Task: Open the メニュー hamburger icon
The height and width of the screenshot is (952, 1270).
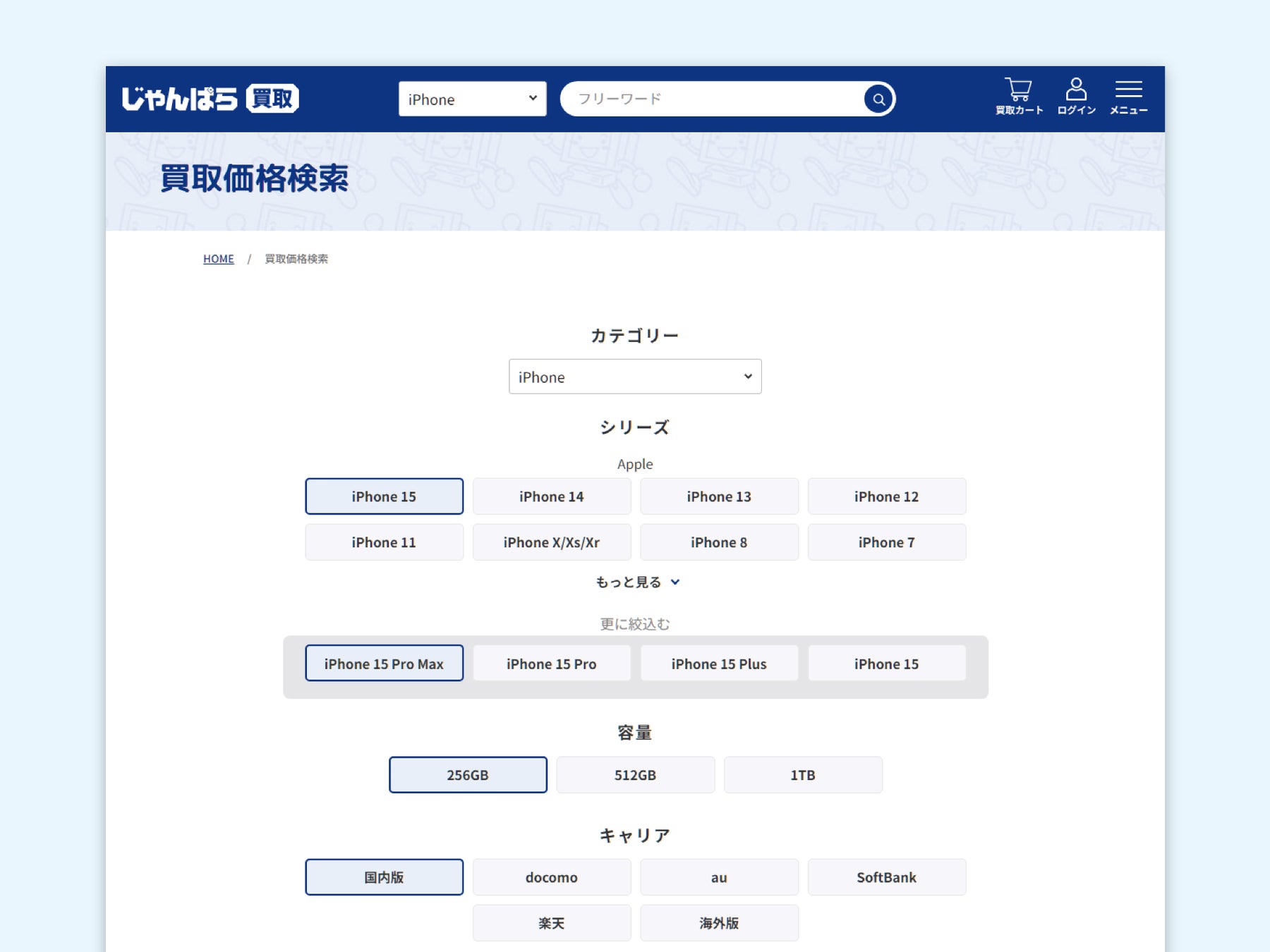Action: (x=1128, y=97)
